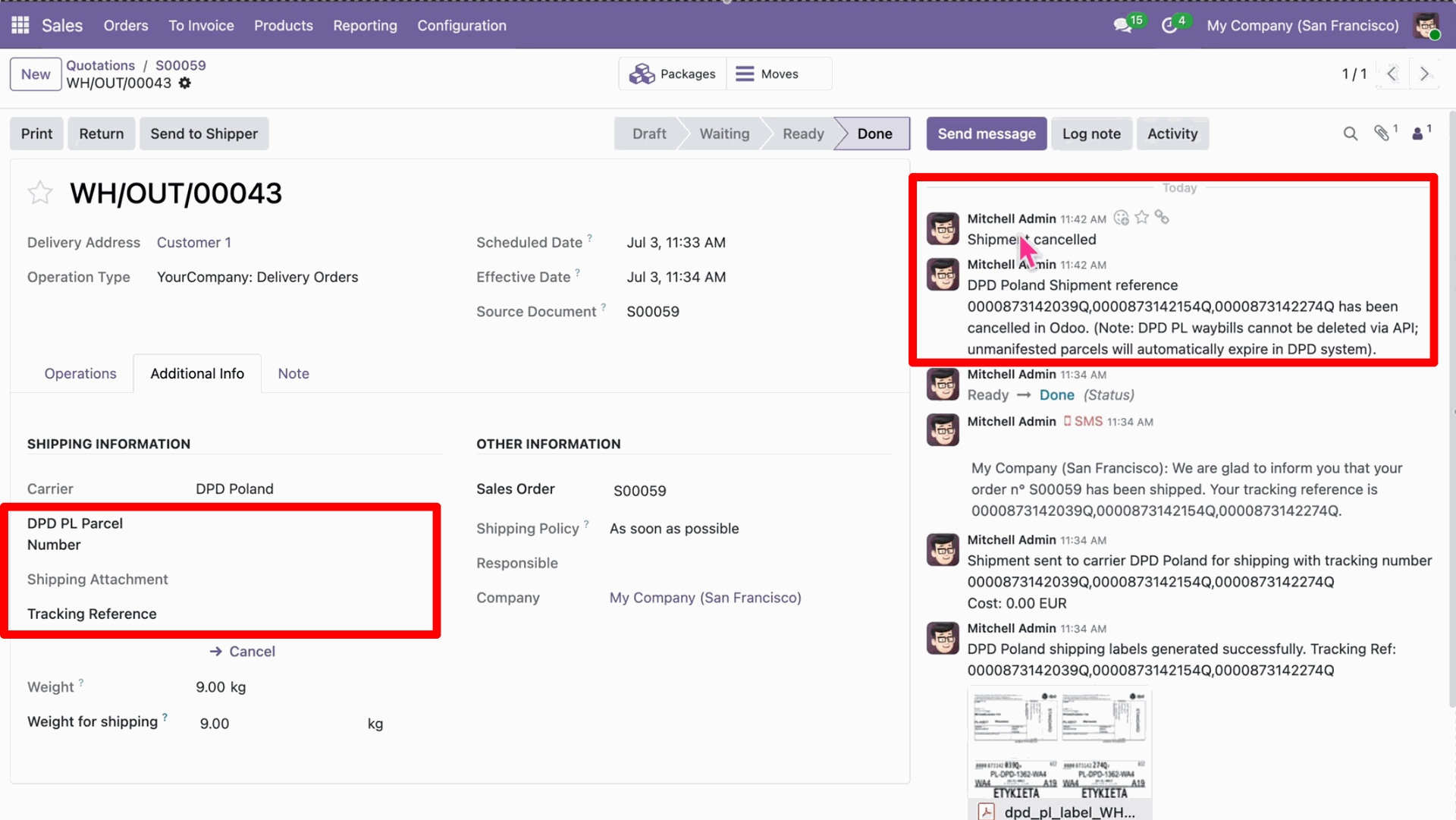The width and height of the screenshot is (1456, 820).
Task: Select the Waiting status stage
Action: [724, 134]
